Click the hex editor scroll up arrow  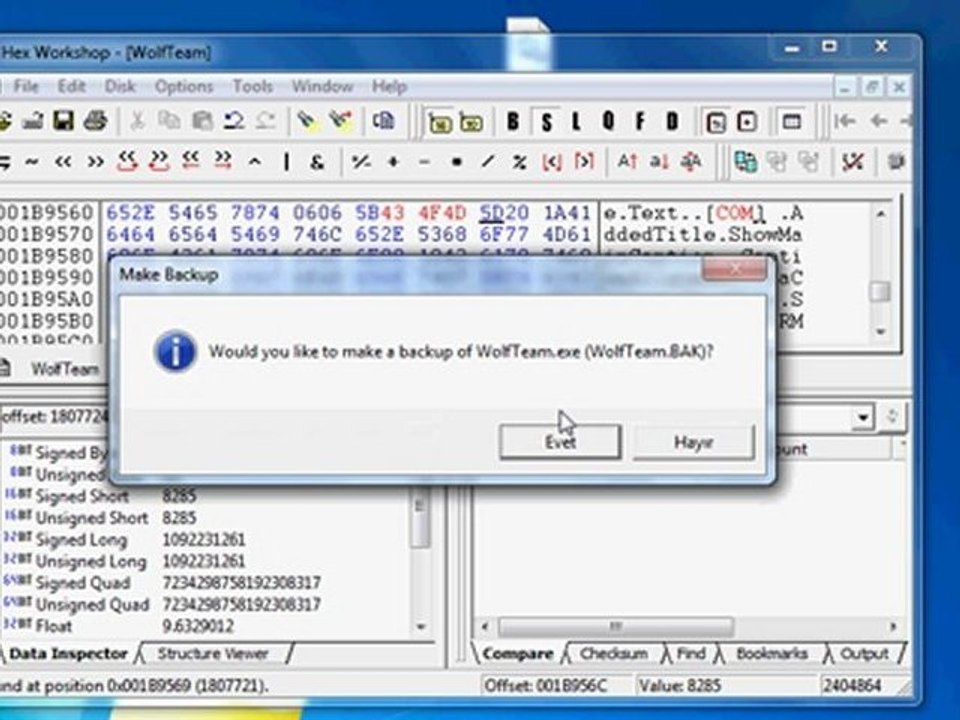(x=880, y=214)
